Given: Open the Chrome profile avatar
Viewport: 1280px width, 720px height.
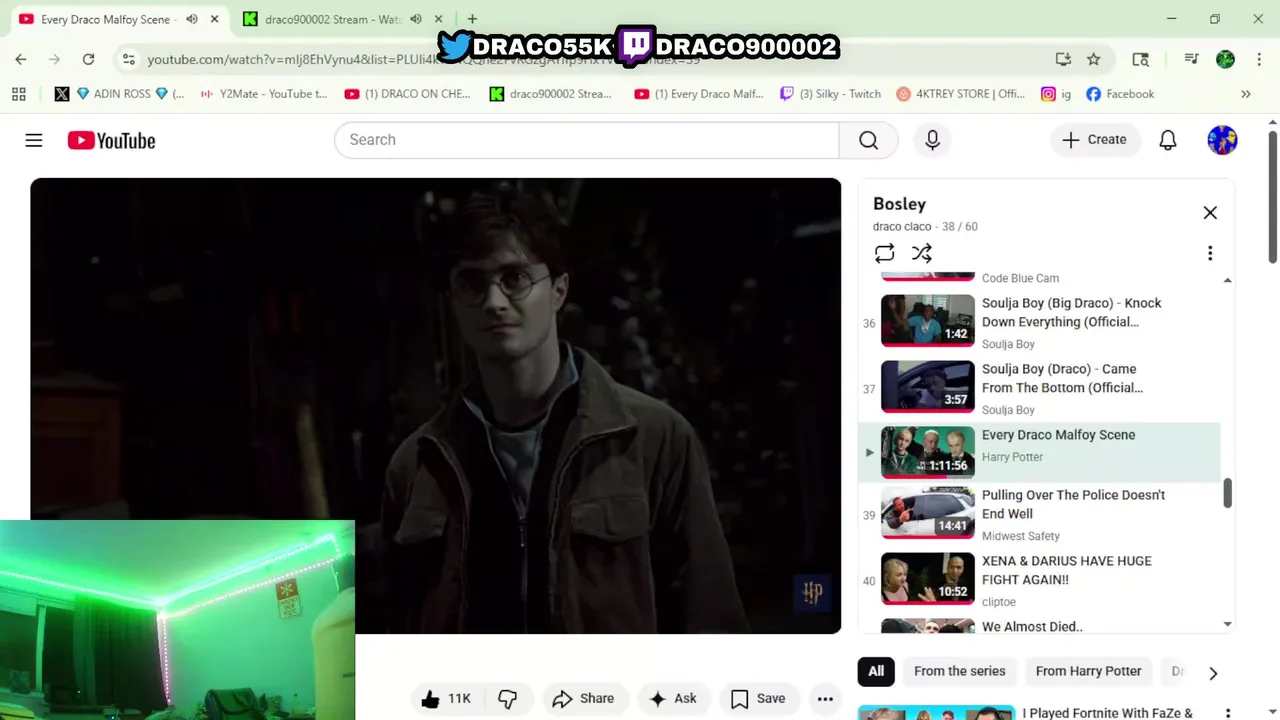Looking at the screenshot, I should 1225,59.
